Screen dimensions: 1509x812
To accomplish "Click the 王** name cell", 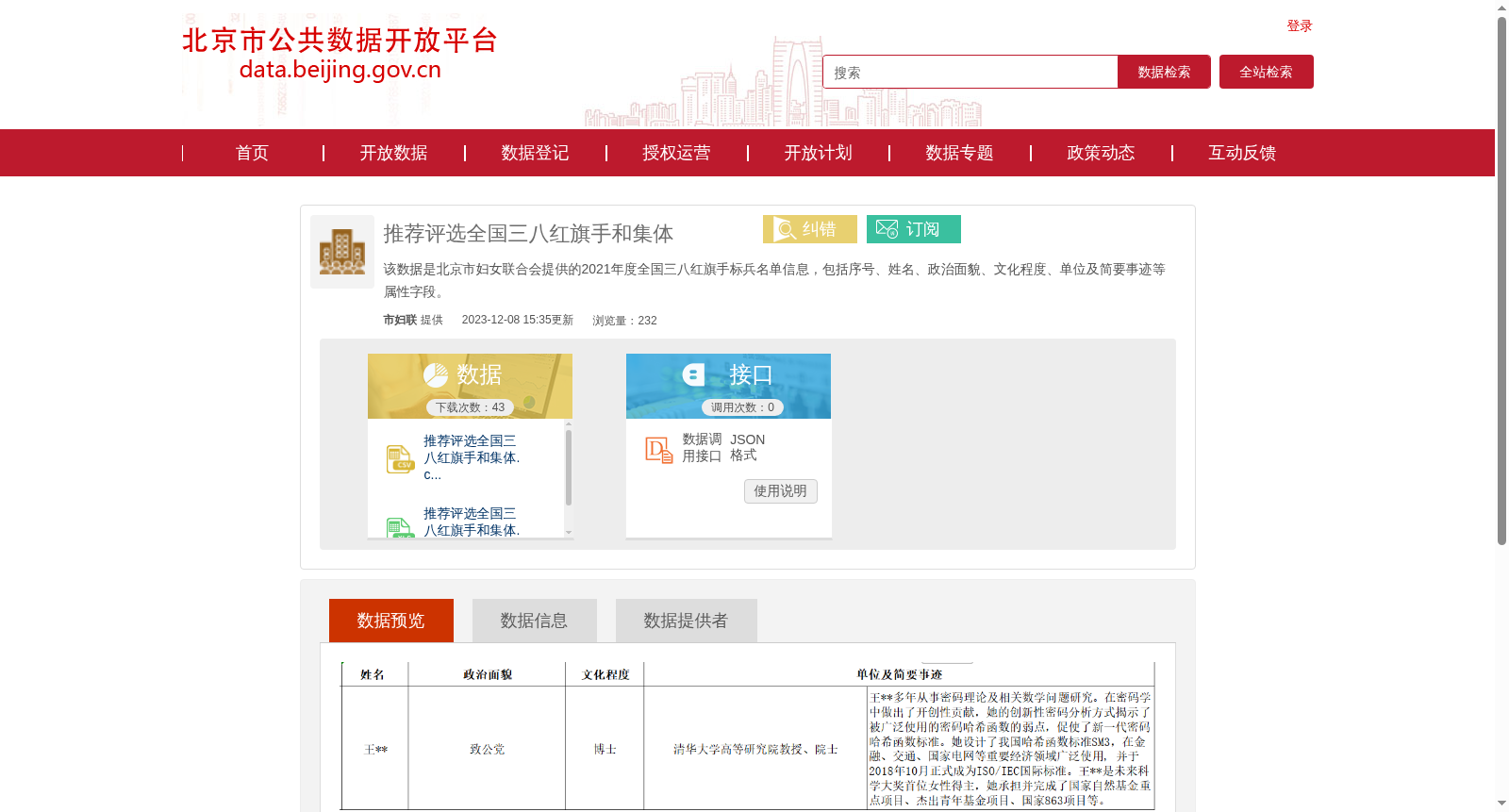I will point(375,750).
